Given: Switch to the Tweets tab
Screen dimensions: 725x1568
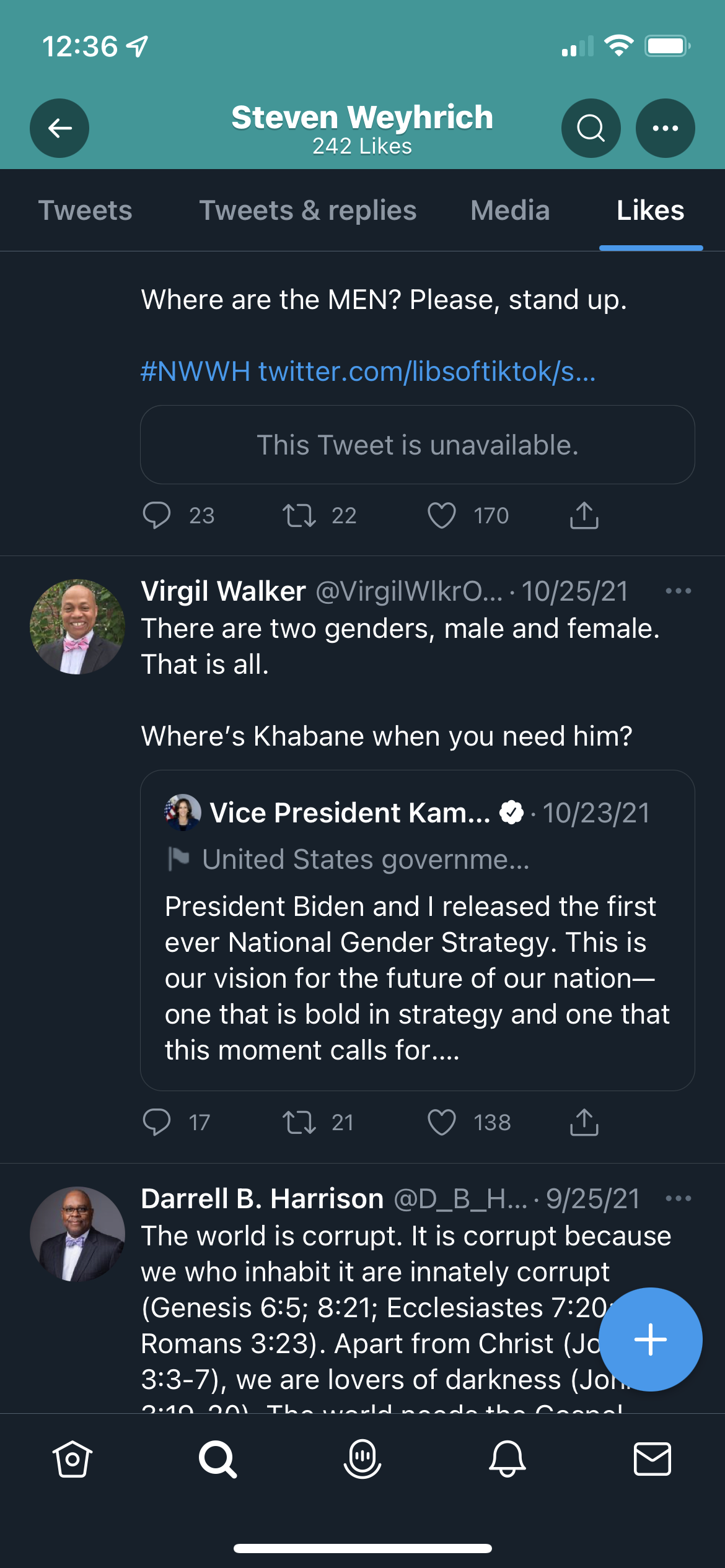Looking at the screenshot, I should (86, 211).
